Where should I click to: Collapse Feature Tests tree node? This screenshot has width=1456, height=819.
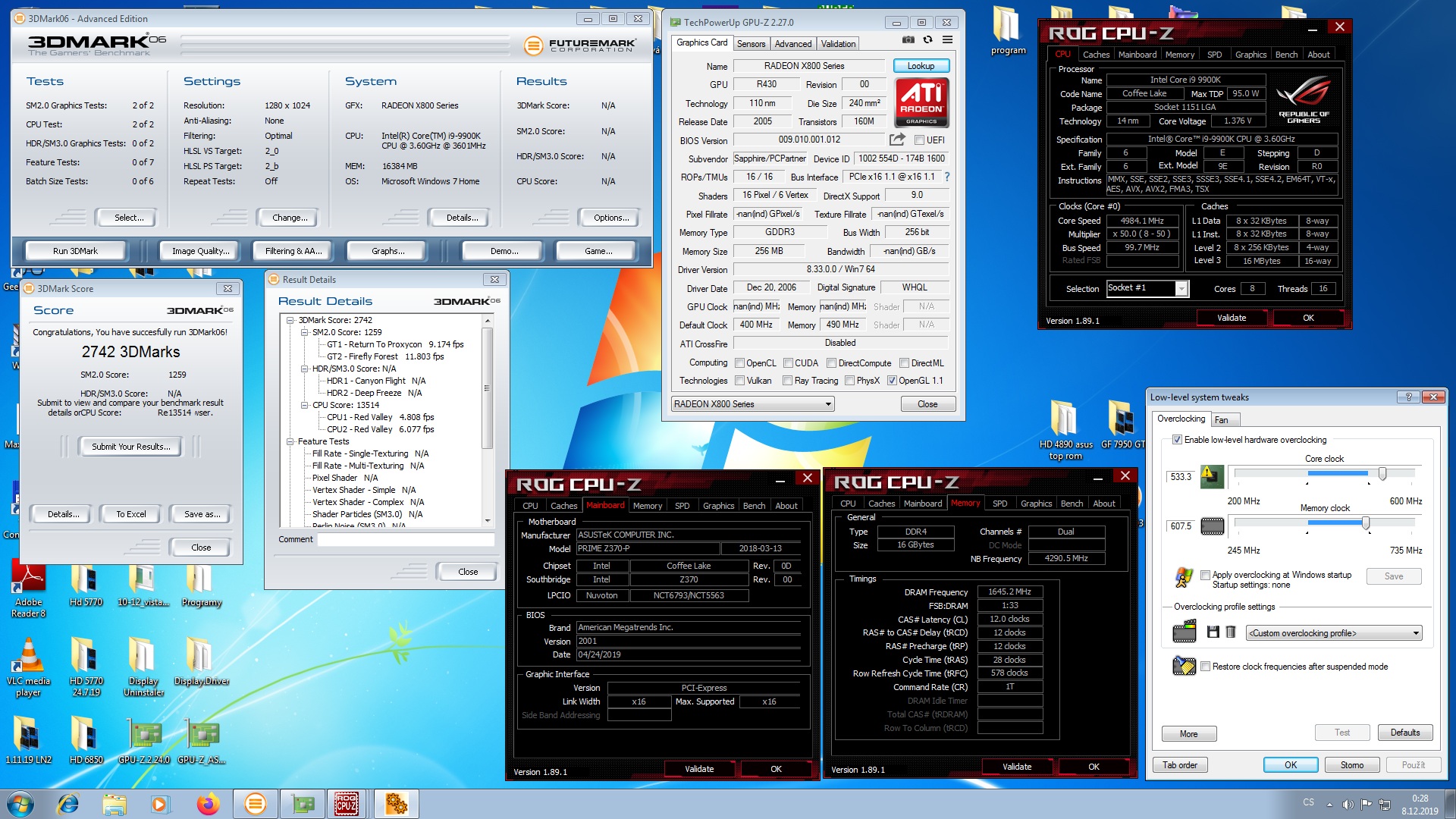pyautogui.click(x=290, y=441)
